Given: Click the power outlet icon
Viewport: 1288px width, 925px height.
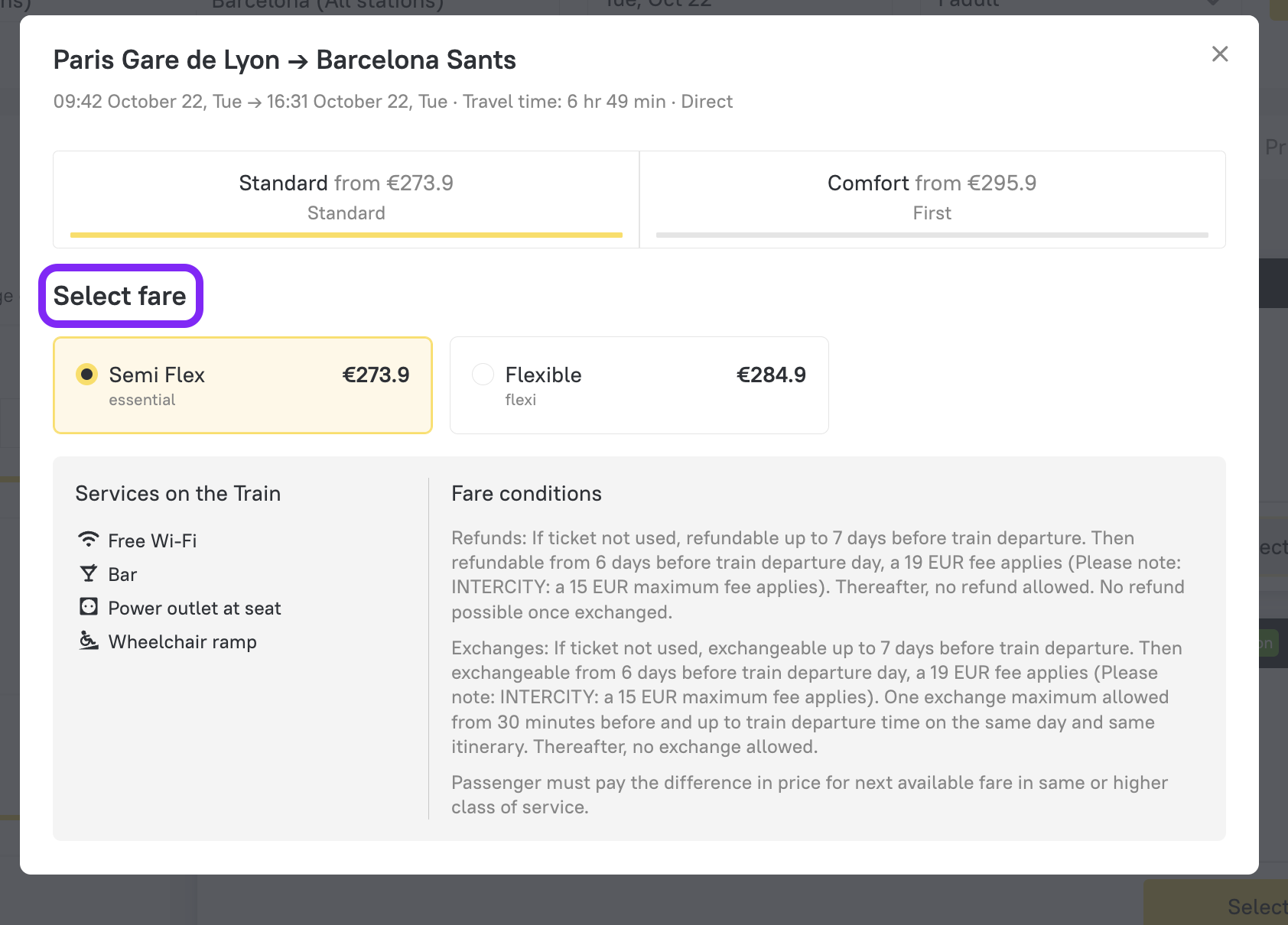Looking at the screenshot, I should coord(89,607).
